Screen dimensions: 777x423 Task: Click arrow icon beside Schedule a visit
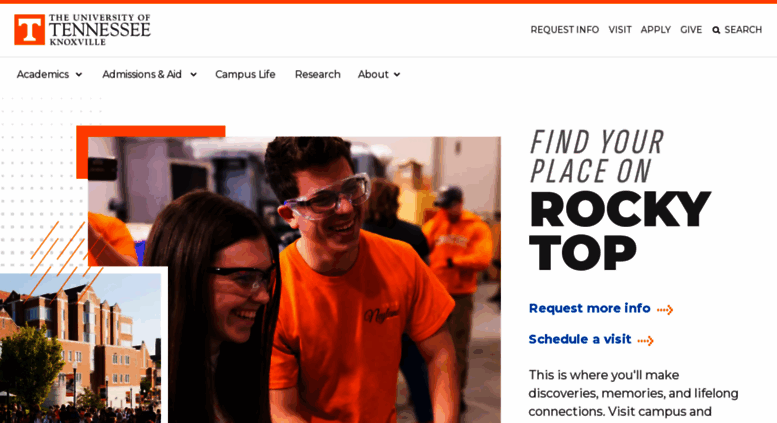point(646,340)
